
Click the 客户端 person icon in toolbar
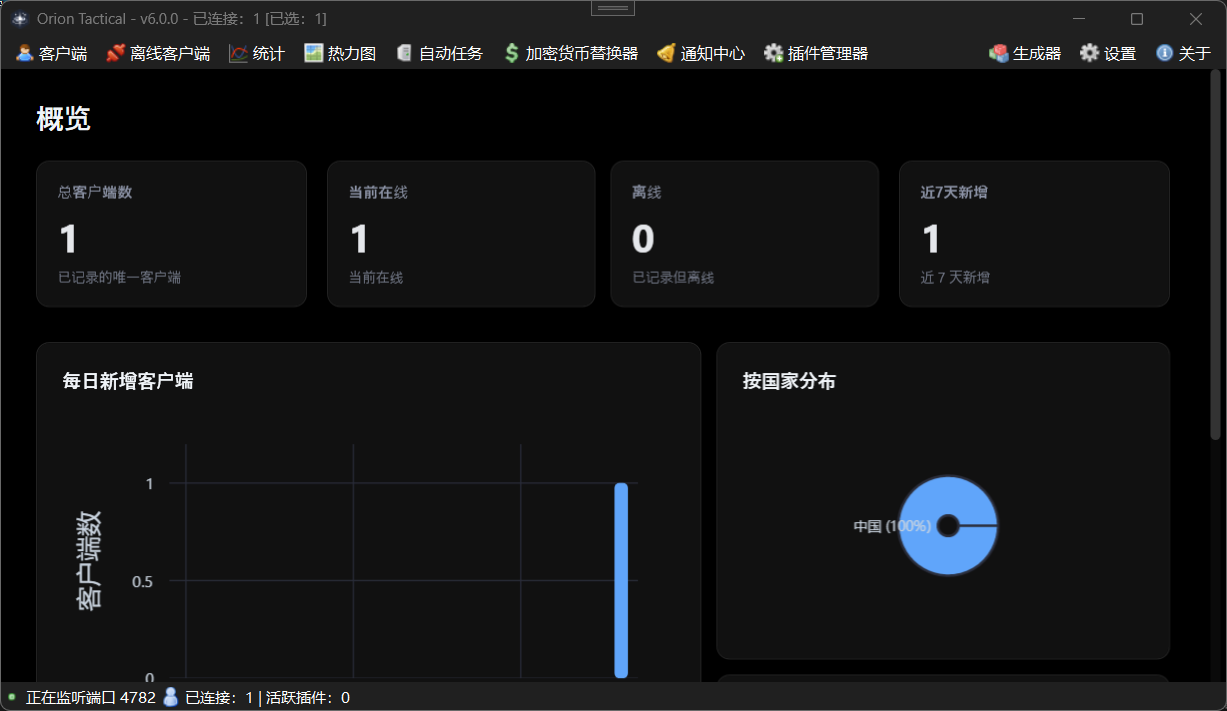[25, 53]
